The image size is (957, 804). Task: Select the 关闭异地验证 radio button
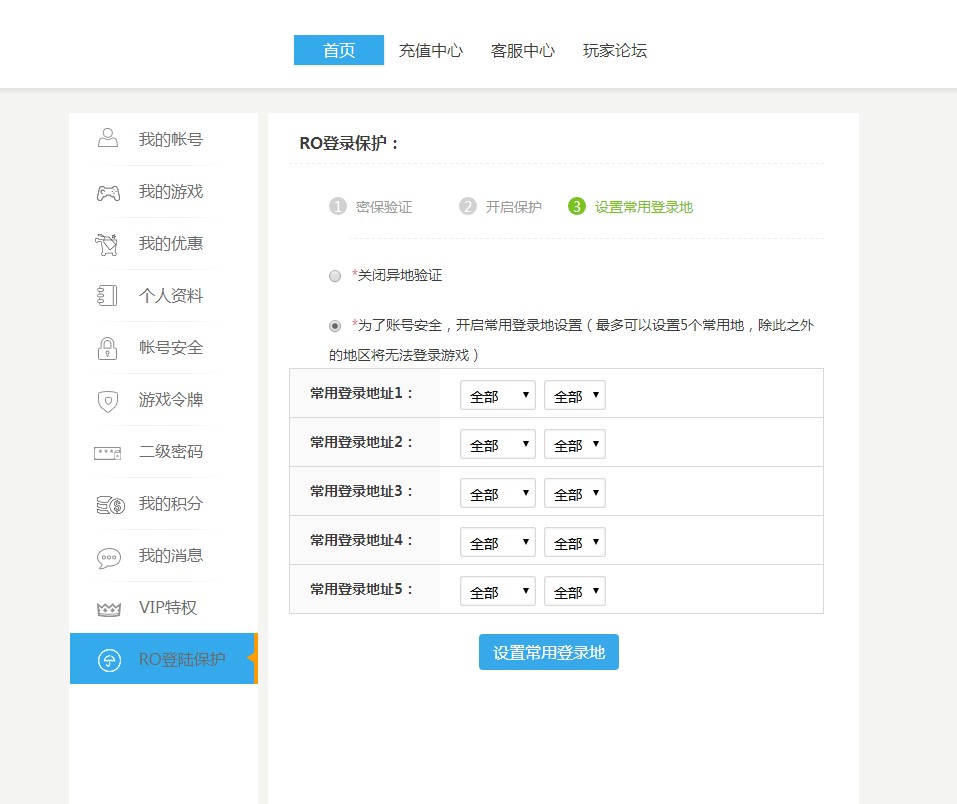(335, 276)
